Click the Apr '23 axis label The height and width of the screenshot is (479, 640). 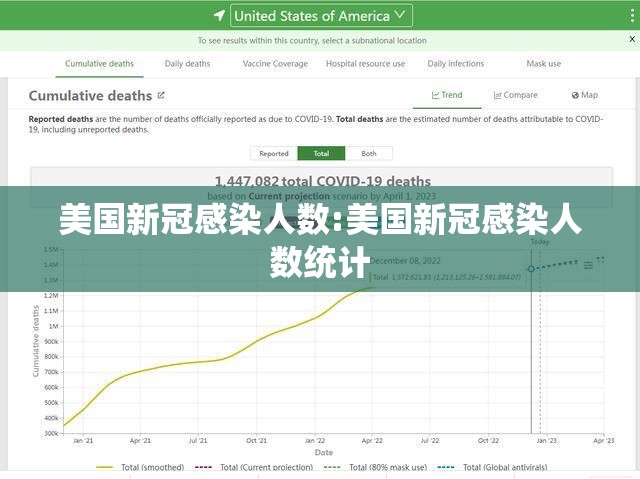click(603, 441)
